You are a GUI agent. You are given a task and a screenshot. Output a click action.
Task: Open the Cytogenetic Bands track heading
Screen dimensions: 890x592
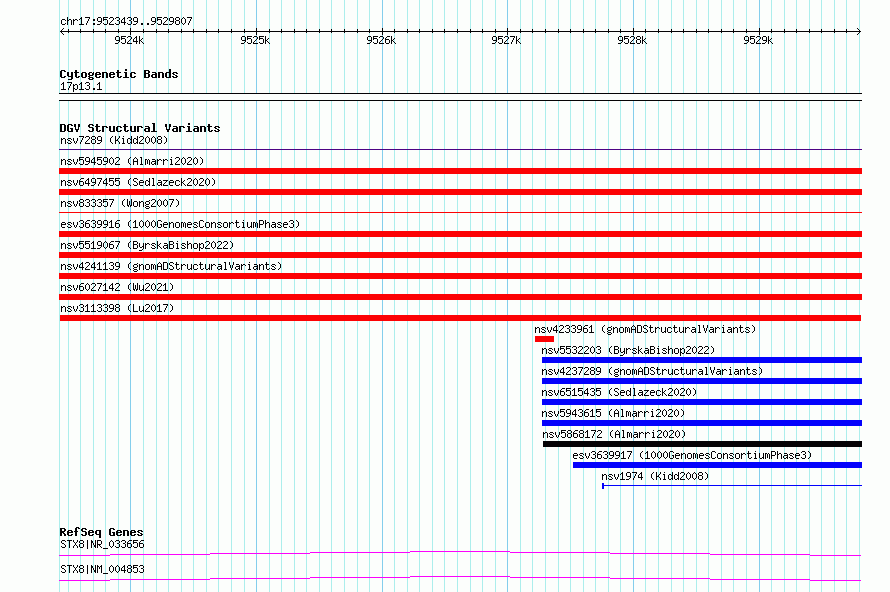click(119, 74)
